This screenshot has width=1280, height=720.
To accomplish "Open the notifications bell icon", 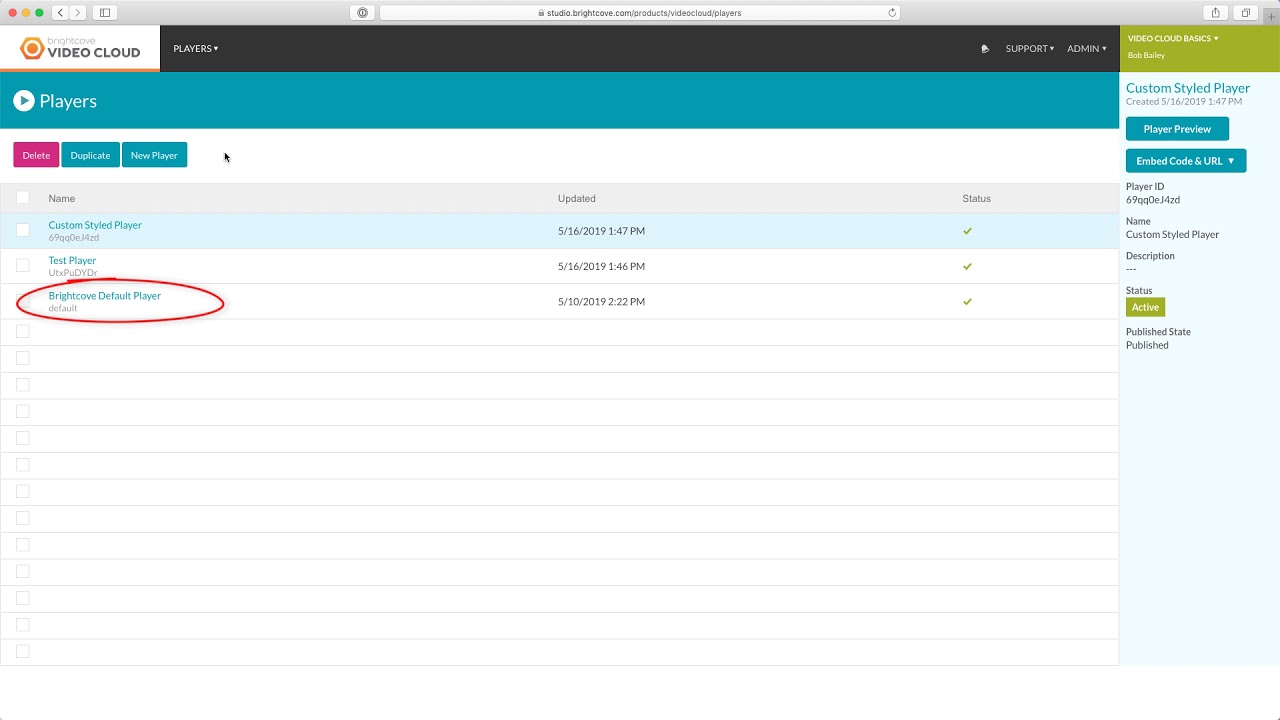I will (985, 48).
